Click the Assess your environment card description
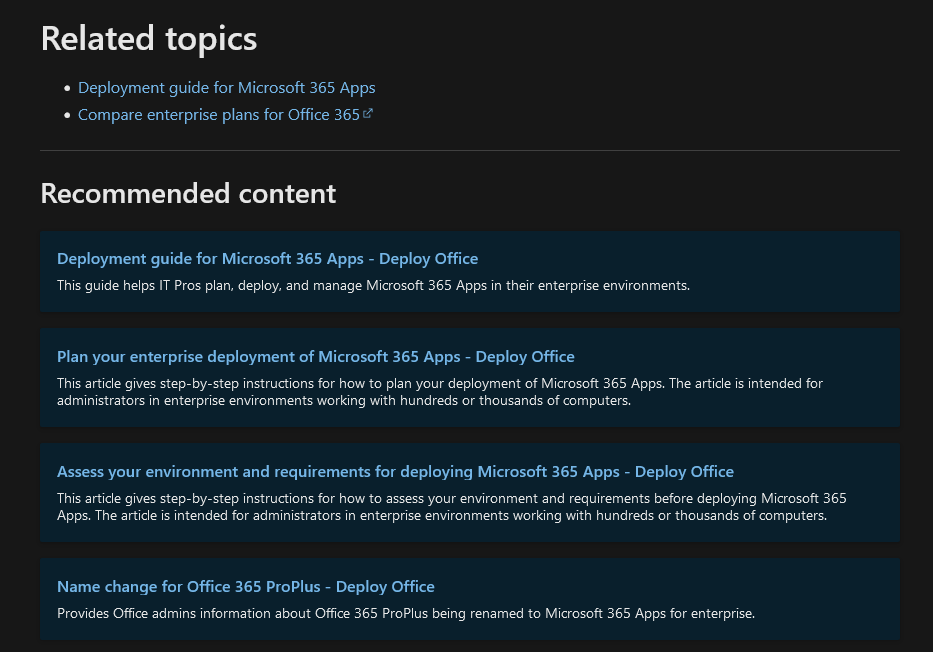This screenshot has height=652, width=933. [x=451, y=506]
